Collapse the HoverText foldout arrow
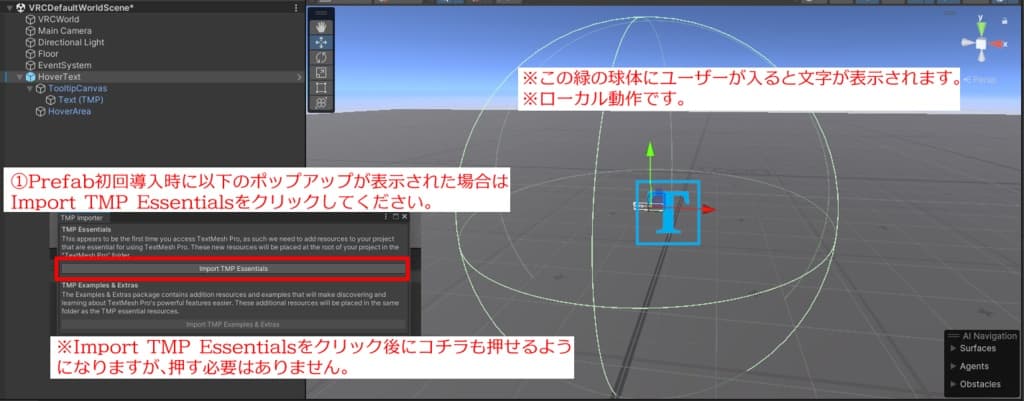The width and height of the screenshot is (1024, 401). [x=20, y=77]
